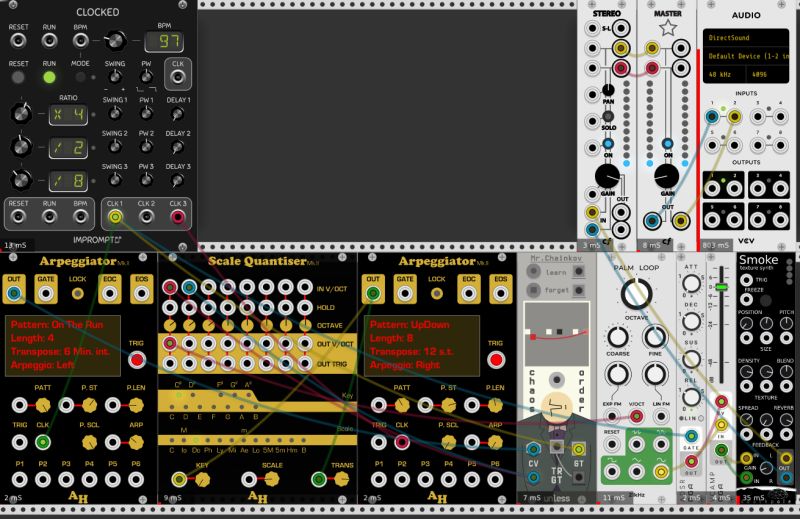
Task: Click the Palm Loop COARSE knob
Action: pos(617,337)
